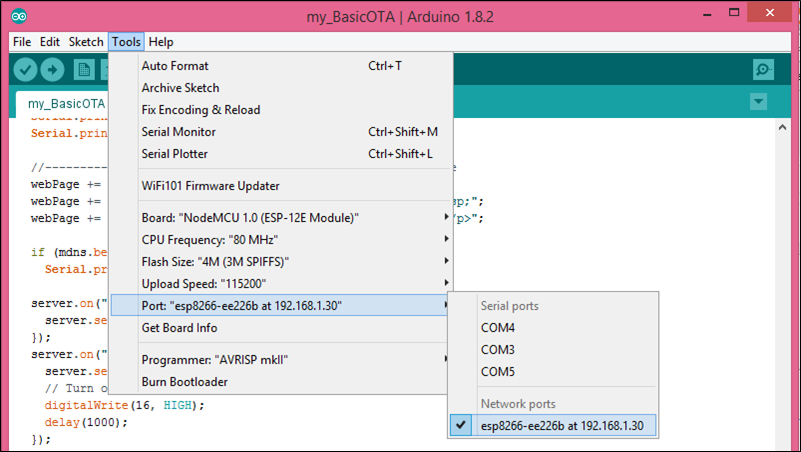Open the File menu
The image size is (801, 452).
(x=22, y=42)
